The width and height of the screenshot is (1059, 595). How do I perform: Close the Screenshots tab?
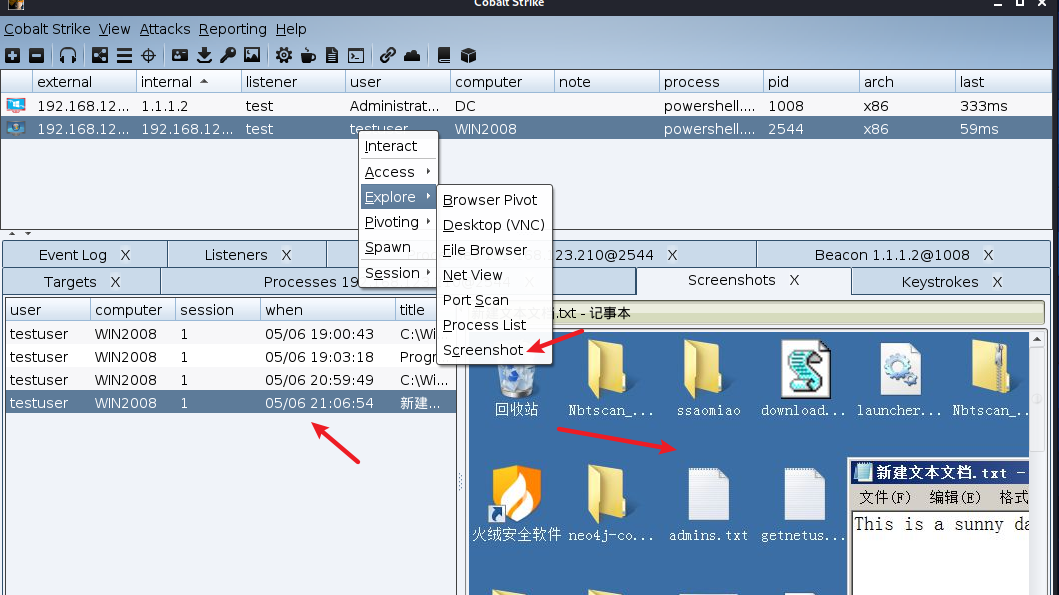point(794,280)
